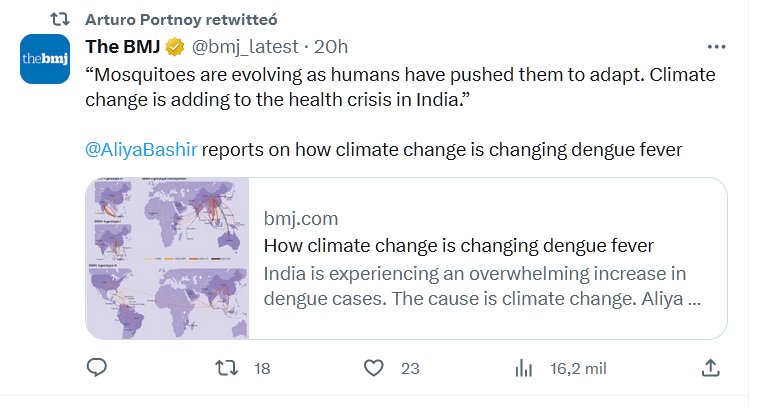The height and width of the screenshot is (408, 764).
Task: Click the dengue map card thumbnail
Action: point(167,259)
